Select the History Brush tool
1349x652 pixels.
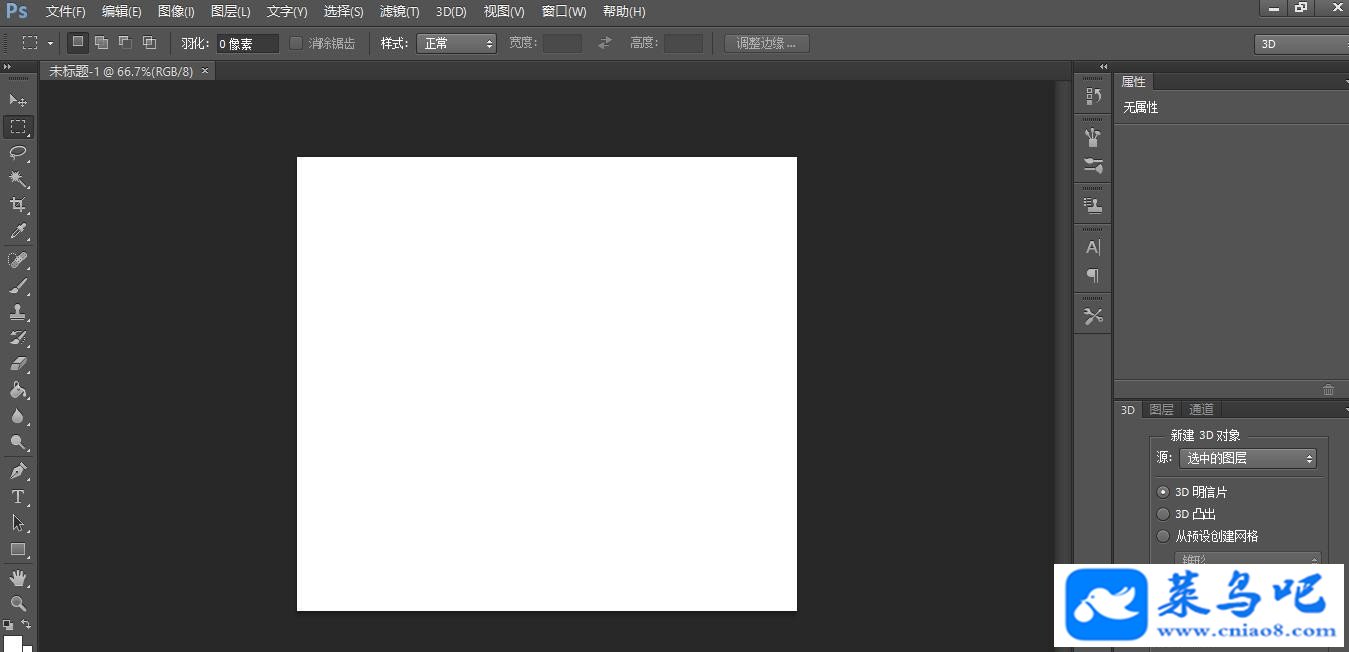pyautogui.click(x=18, y=338)
